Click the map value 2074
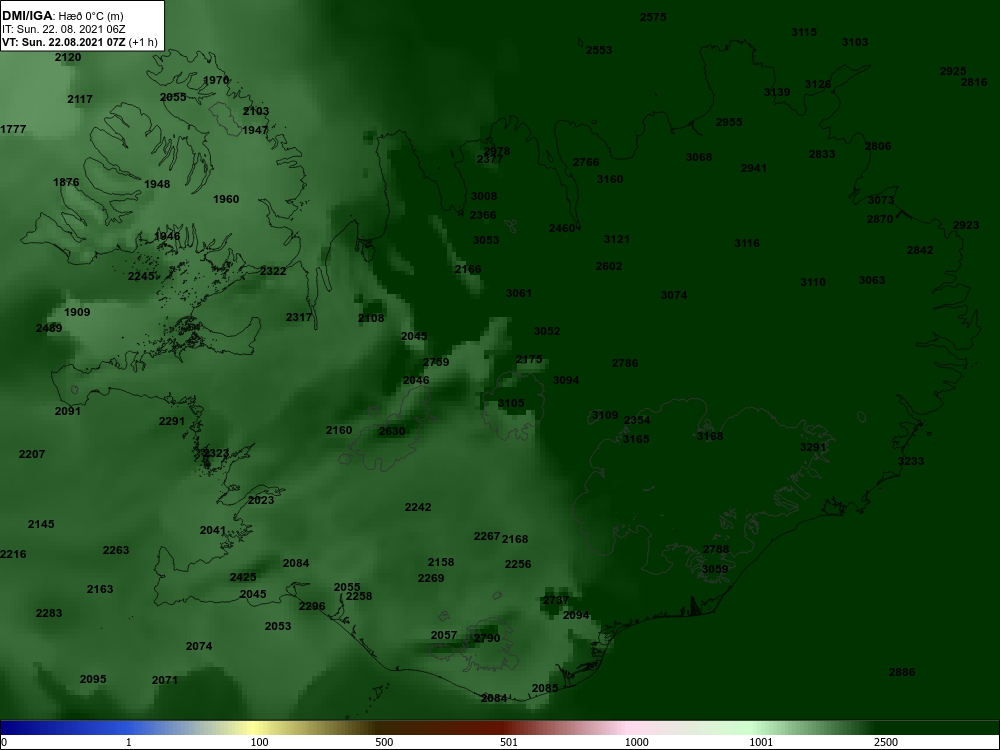 pos(199,647)
